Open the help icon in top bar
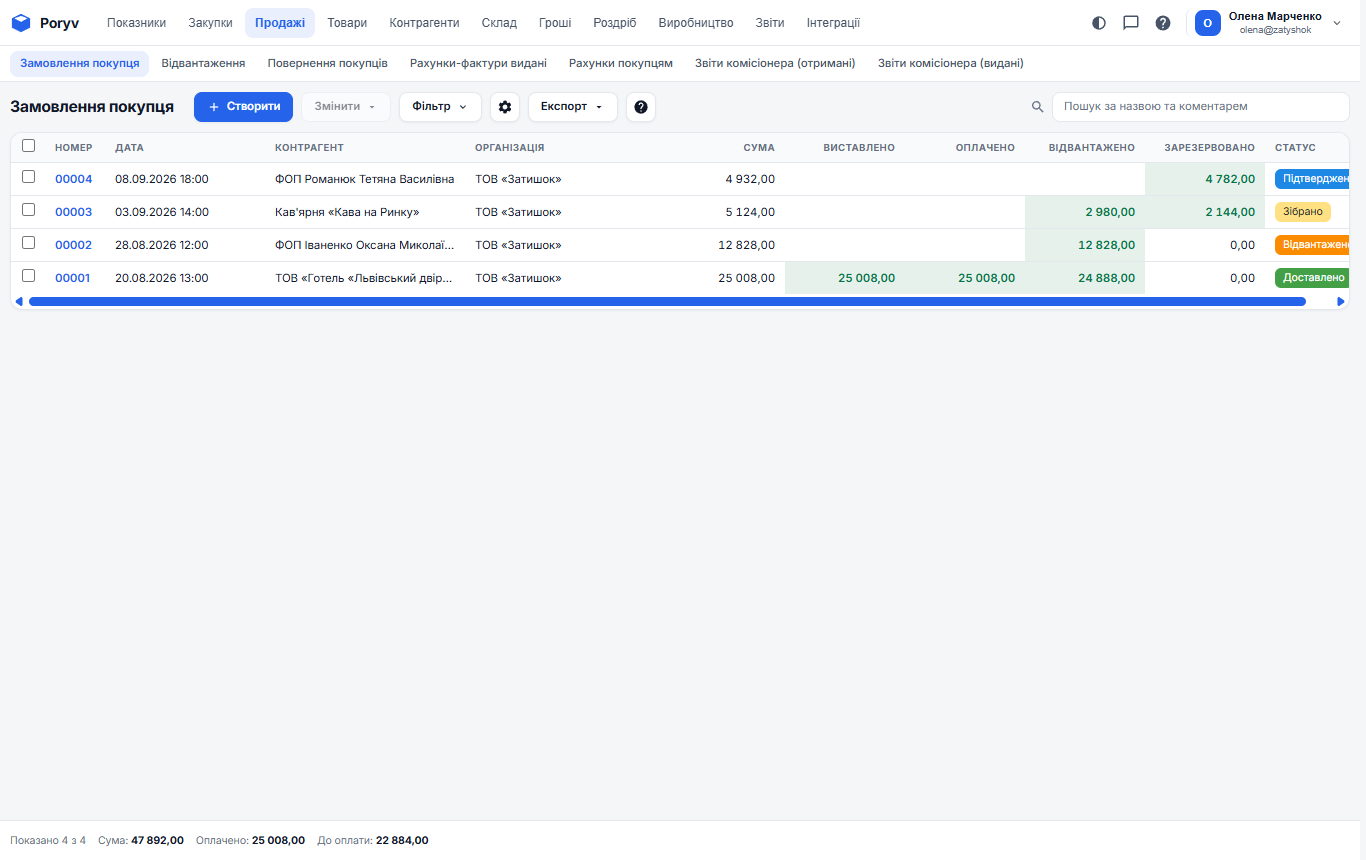The width and height of the screenshot is (1366, 860). pyautogui.click(x=1163, y=23)
